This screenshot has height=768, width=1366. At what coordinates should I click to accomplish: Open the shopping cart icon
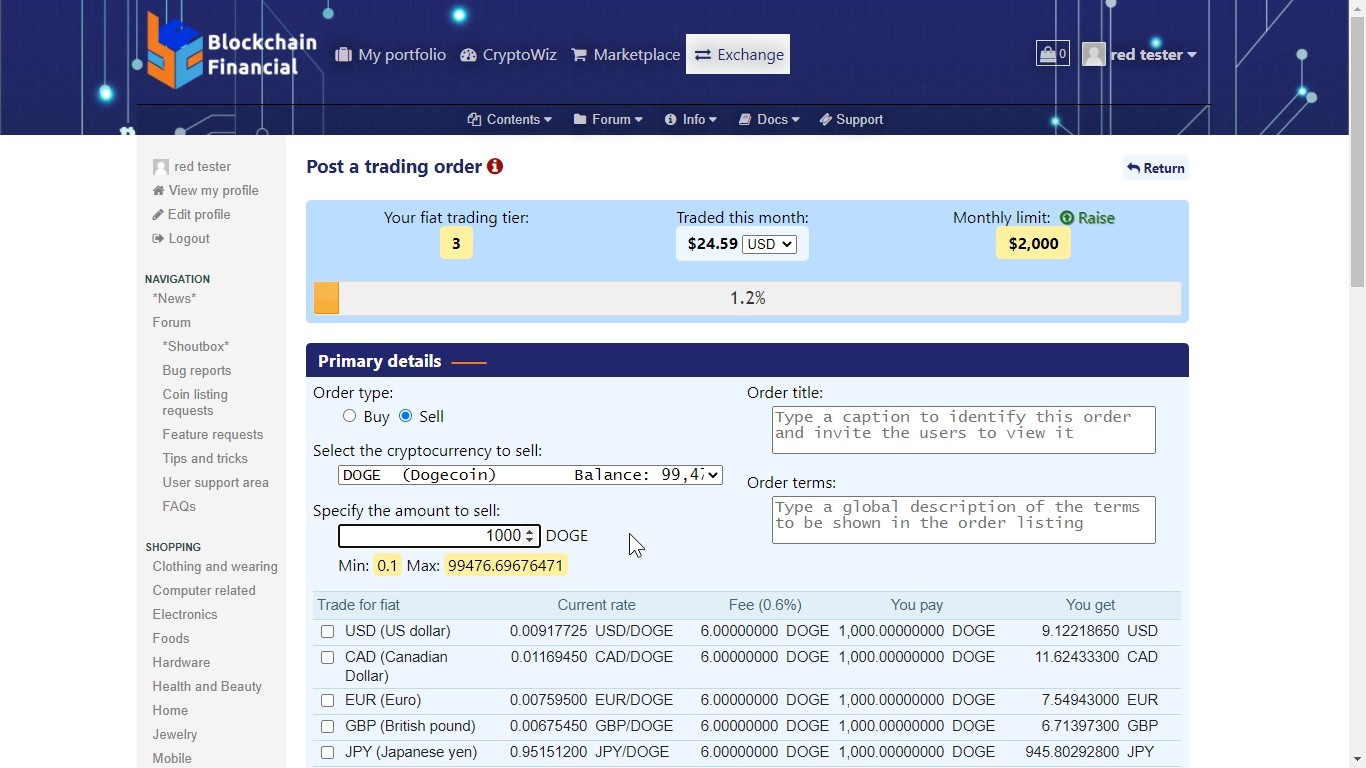pyautogui.click(x=1052, y=54)
